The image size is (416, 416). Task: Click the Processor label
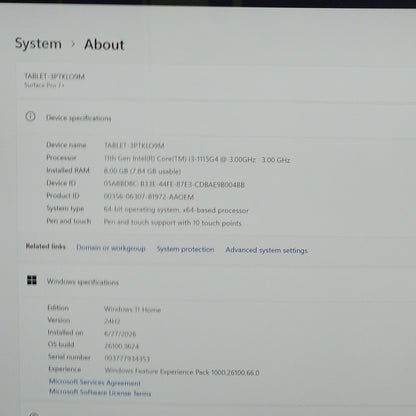(61, 157)
